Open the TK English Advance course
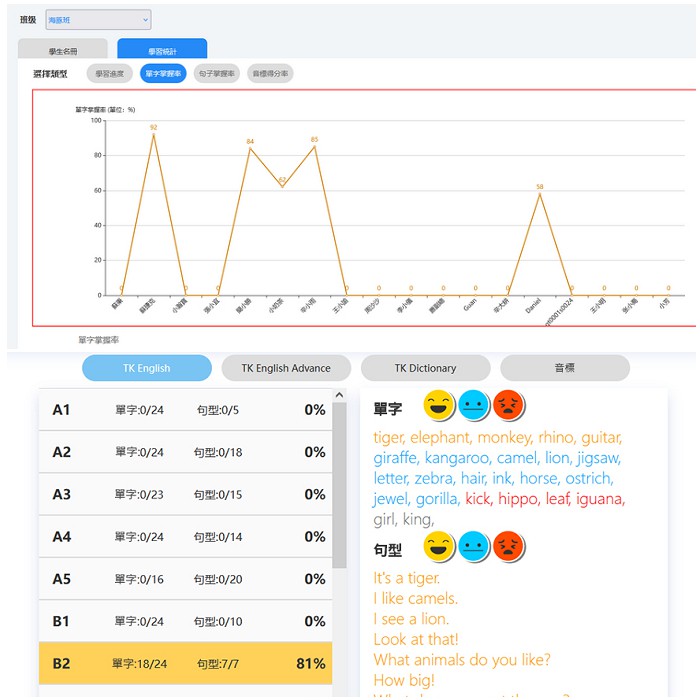Viewport: 700px width, 700px height. [286, 368]
